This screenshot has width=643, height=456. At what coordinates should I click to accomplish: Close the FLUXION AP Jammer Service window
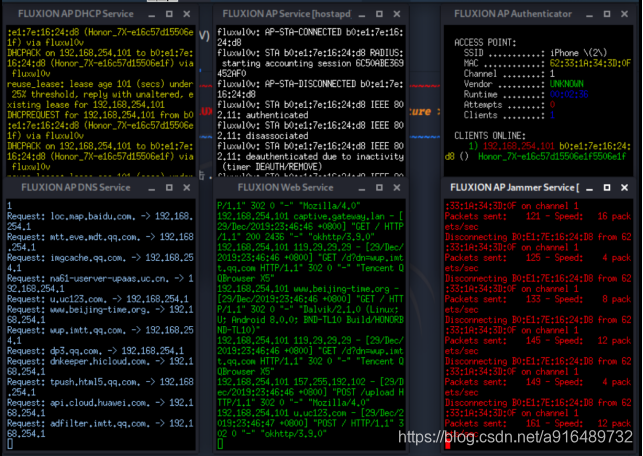[x=625, y=187]
